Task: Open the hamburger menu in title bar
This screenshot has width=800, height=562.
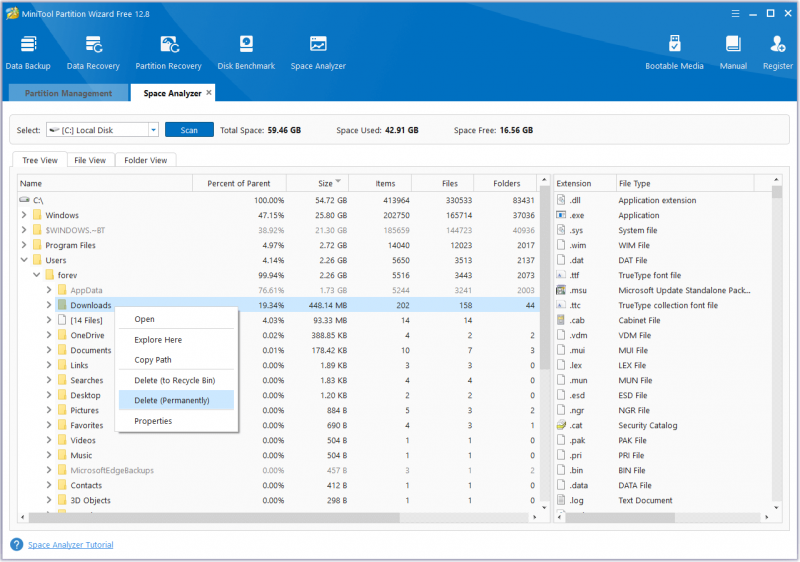Action: [x=735, y=14]
